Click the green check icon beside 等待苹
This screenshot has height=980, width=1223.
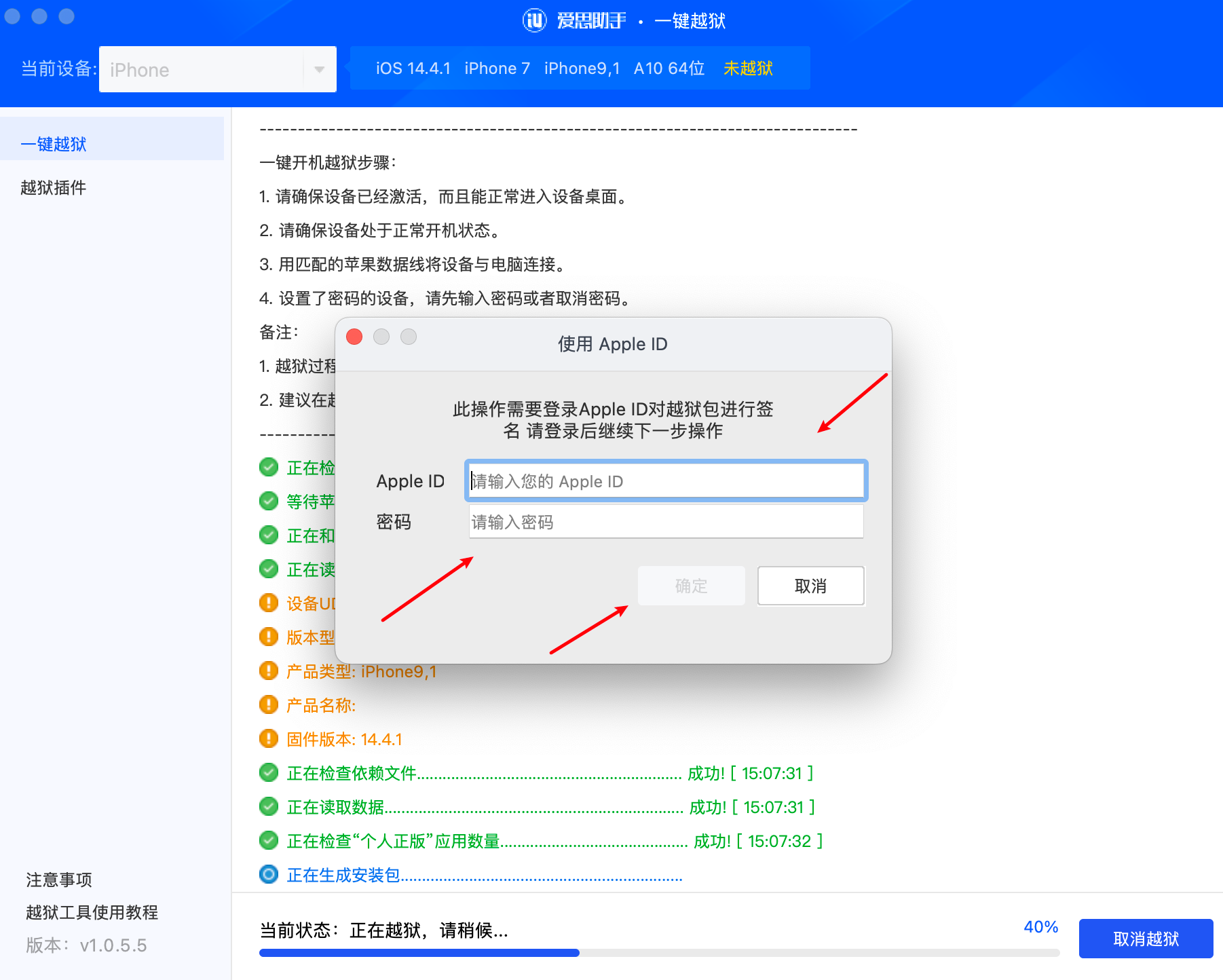click(x=269, y=501)
